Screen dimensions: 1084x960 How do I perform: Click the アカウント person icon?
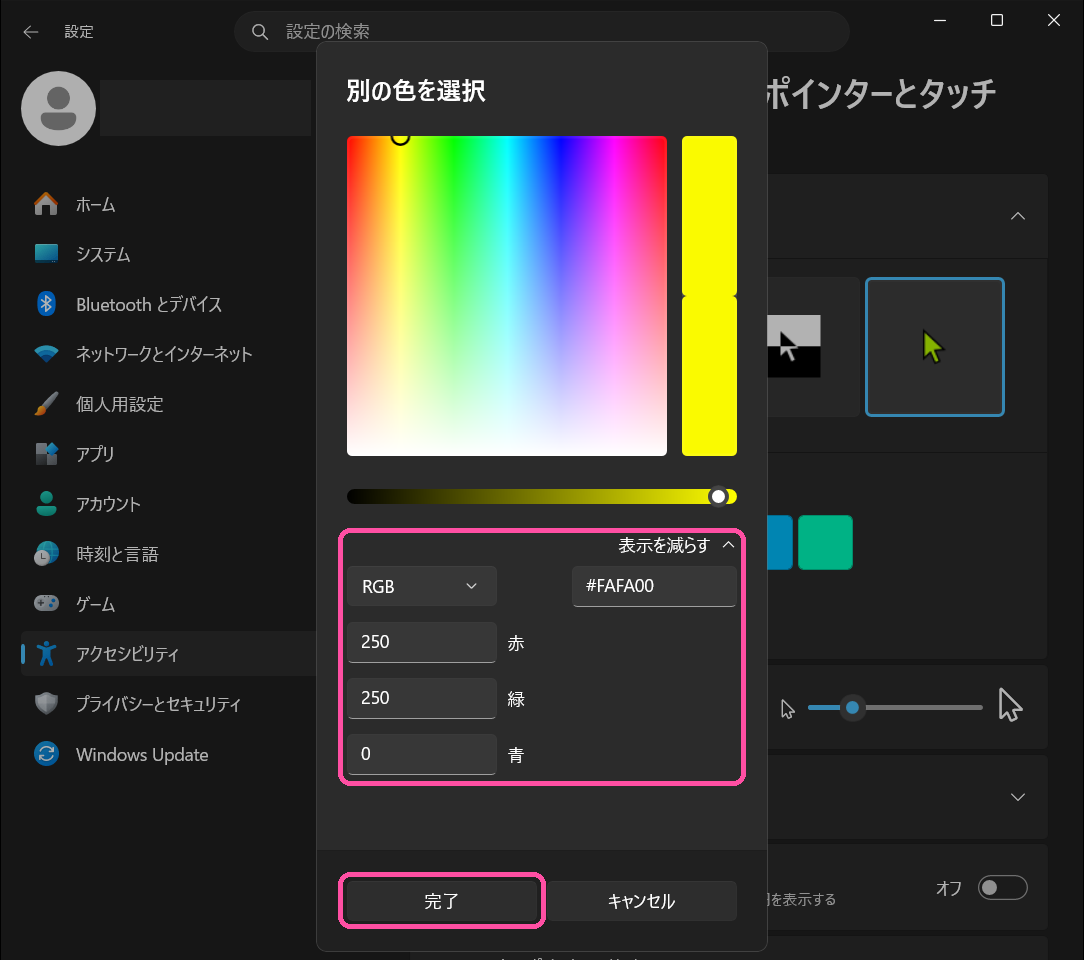coord(46,504)
